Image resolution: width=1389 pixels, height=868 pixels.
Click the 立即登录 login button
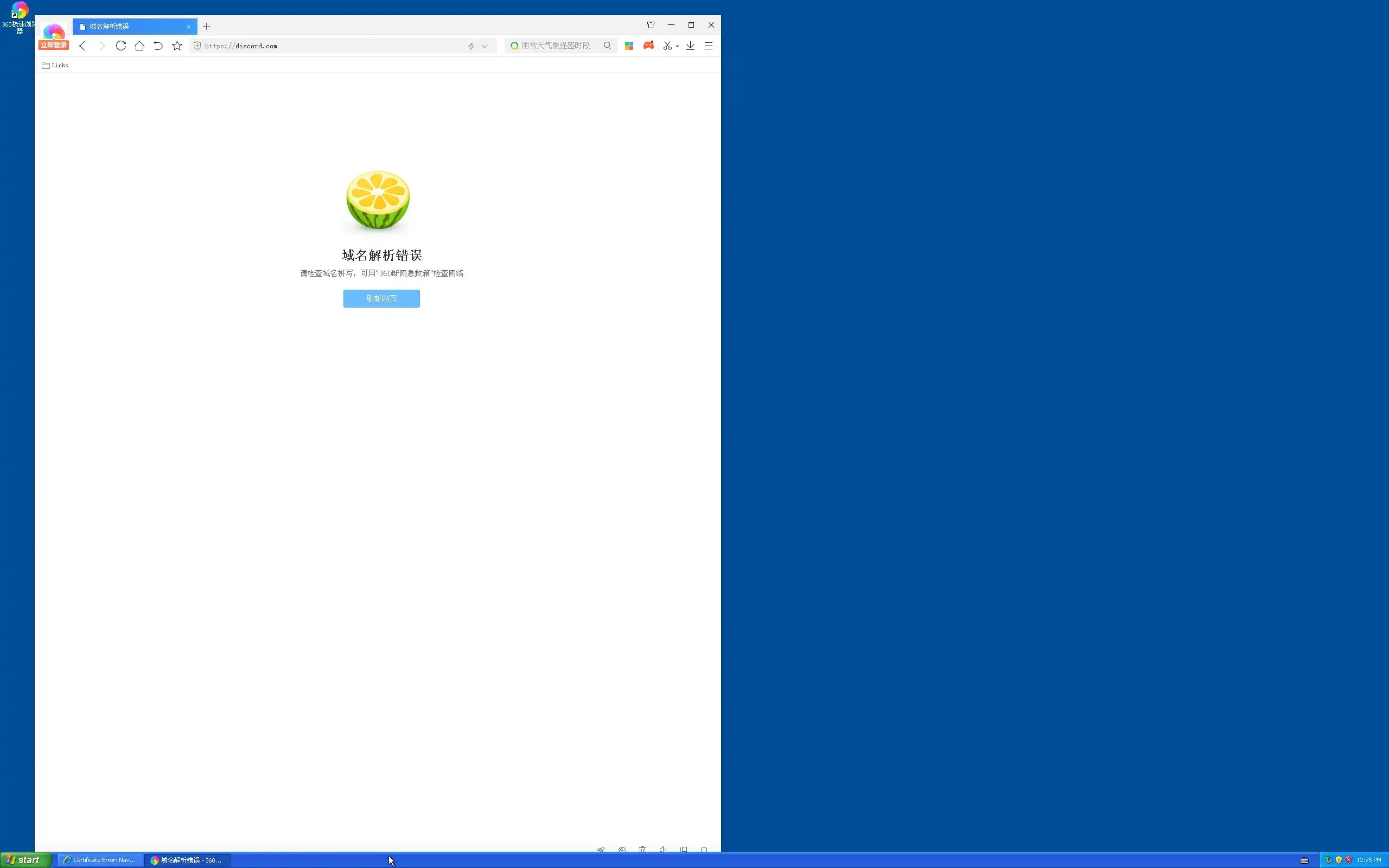(x=53, y=46)
